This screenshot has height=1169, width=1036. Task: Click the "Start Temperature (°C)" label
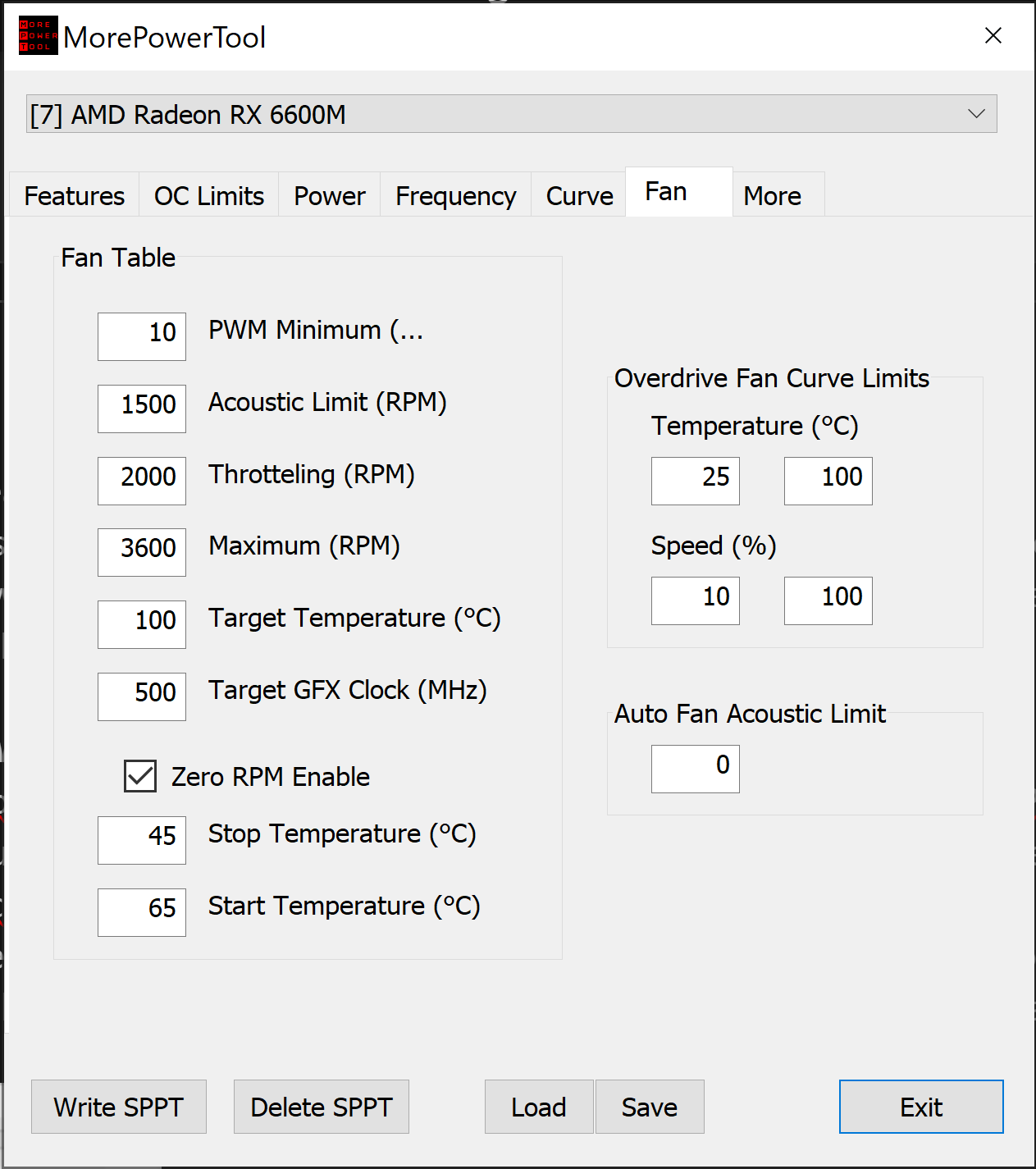tap(345, 906)
